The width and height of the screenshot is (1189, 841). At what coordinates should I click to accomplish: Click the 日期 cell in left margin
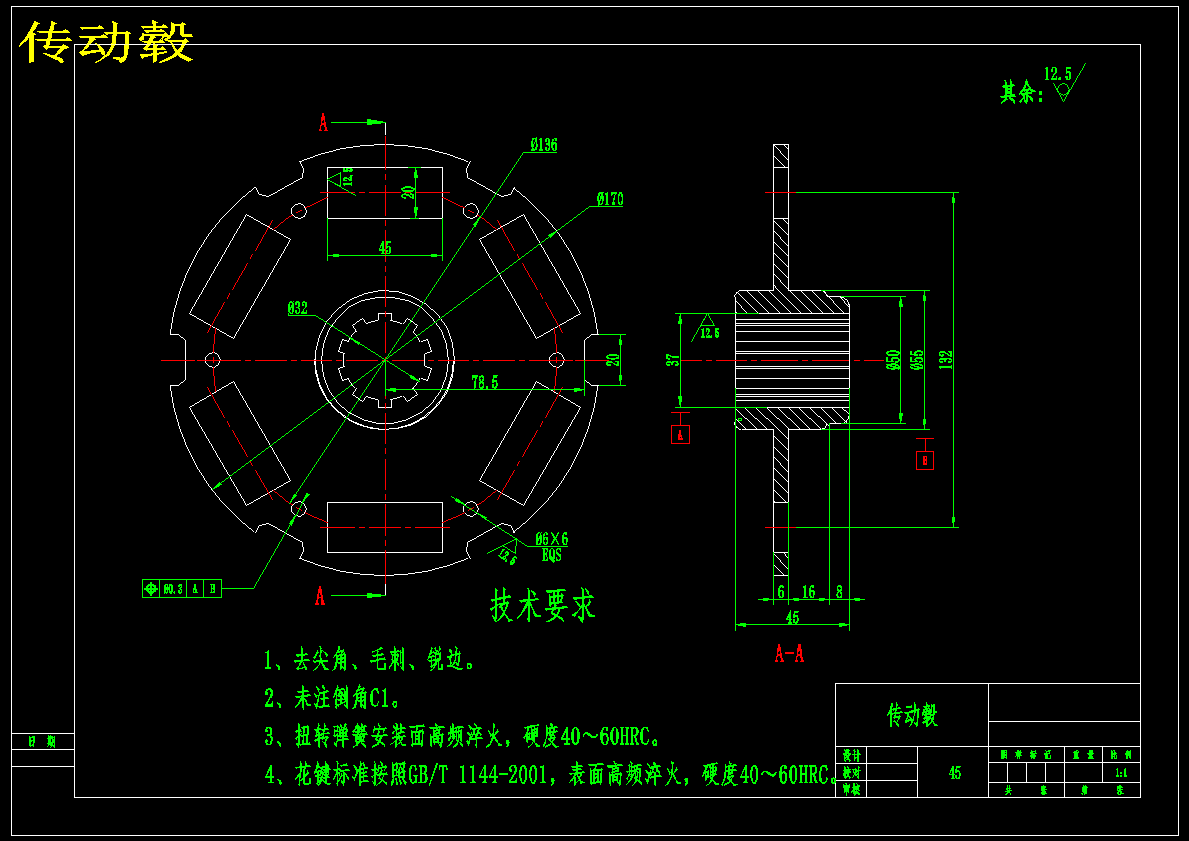[42, 742]
